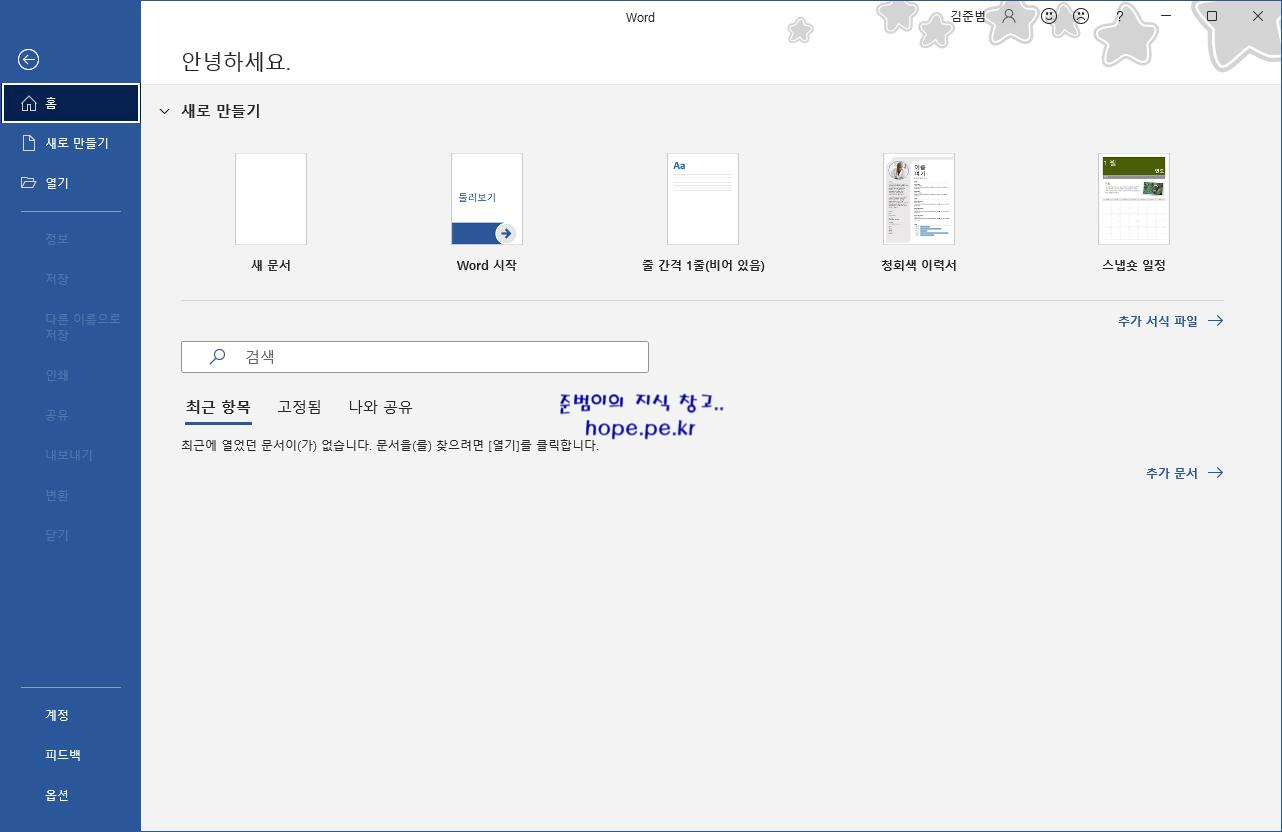Switch to the 나와 공유 tab

[380, 407]
